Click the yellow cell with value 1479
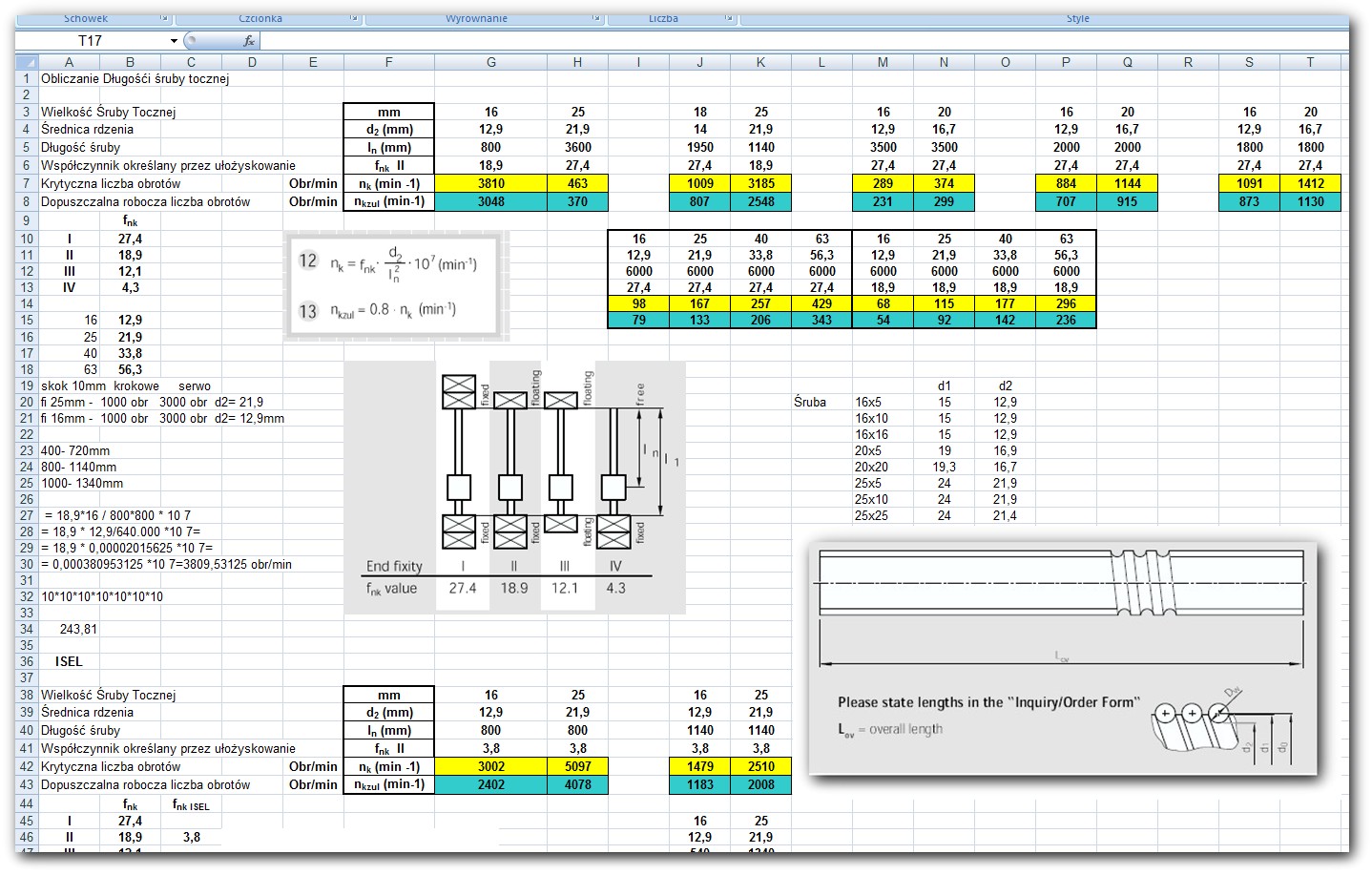1372x875 pixels. coord(699,766)
